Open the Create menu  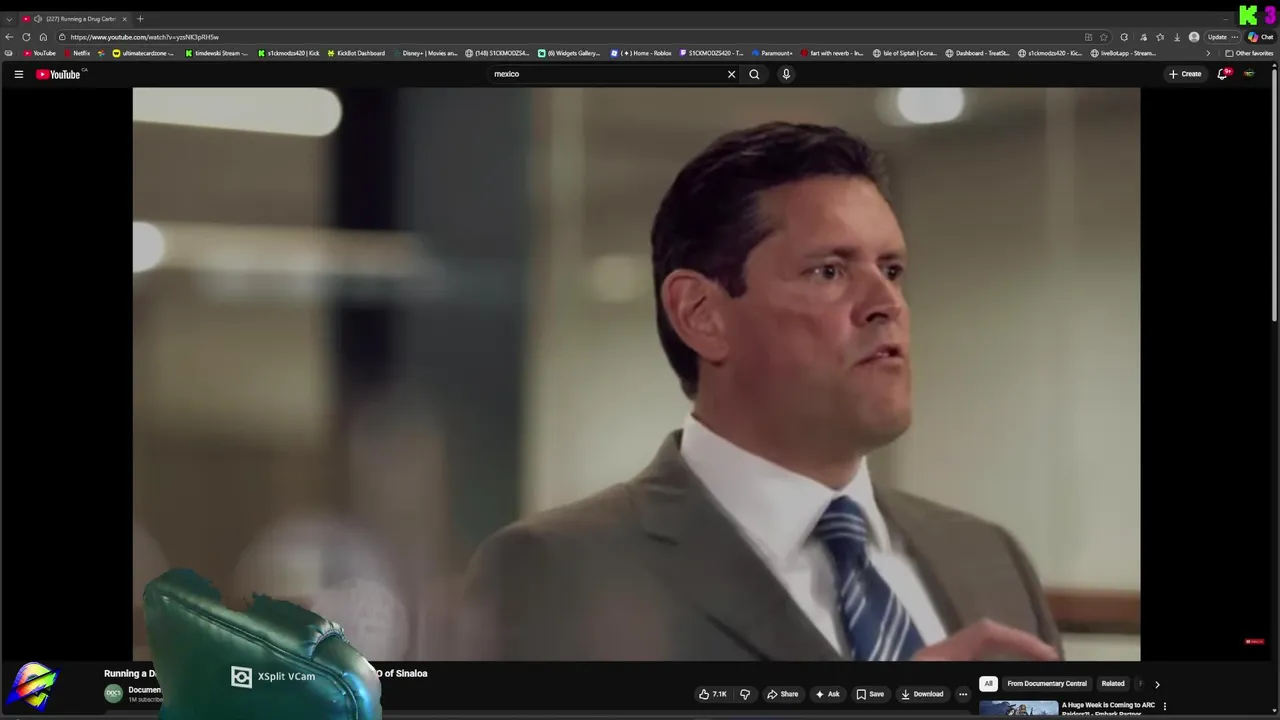1185,74
